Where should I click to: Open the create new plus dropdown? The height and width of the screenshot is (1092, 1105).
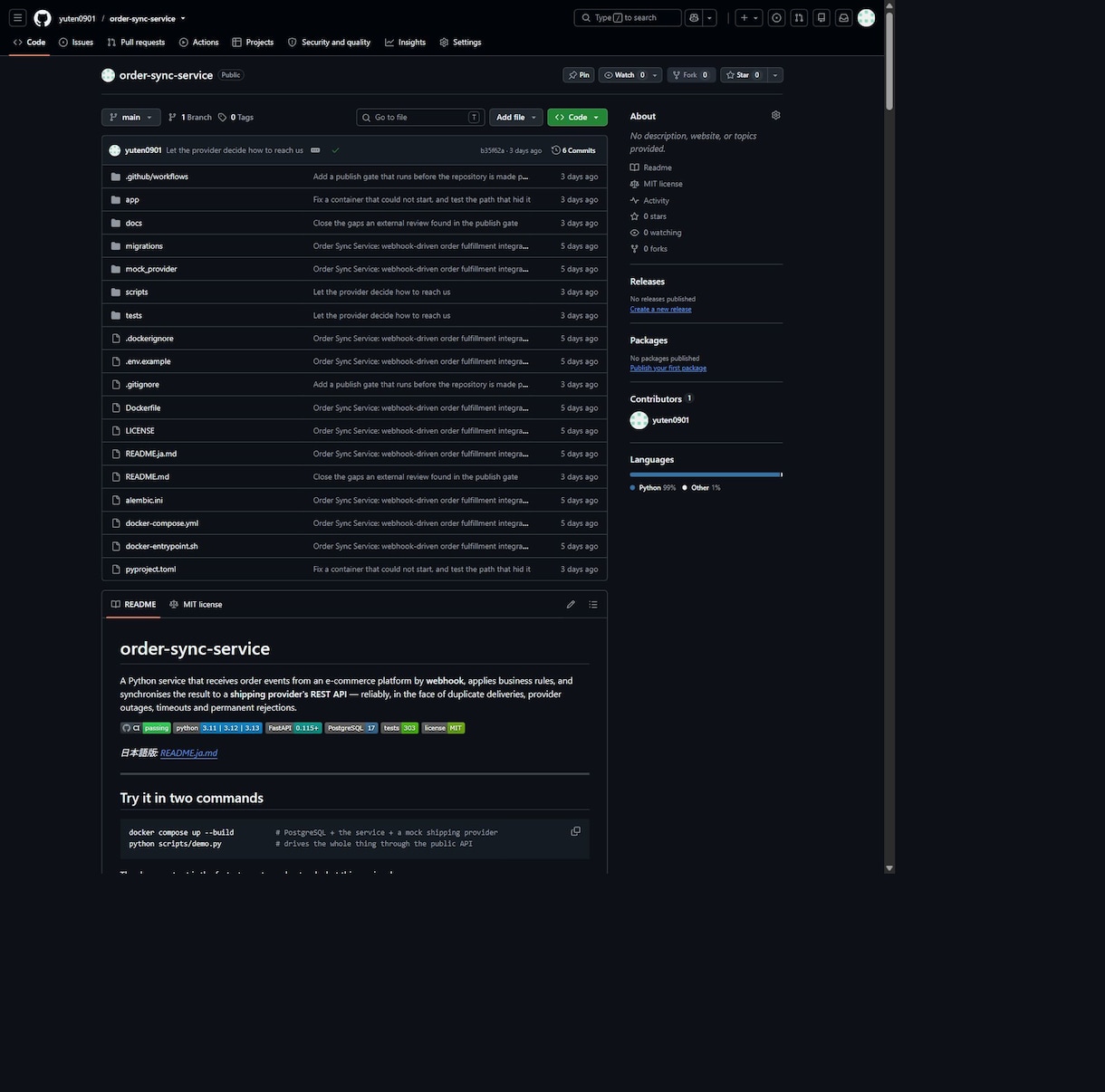[x=749, y=17]
